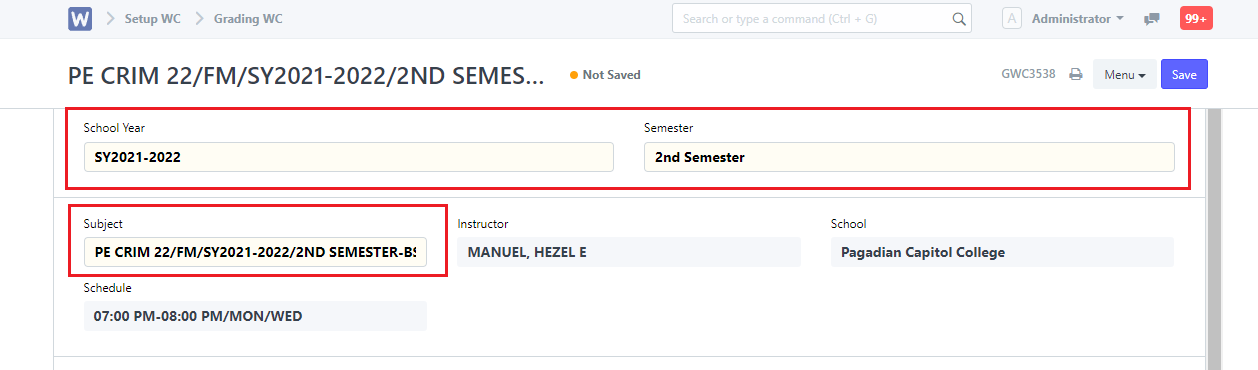Screen dimensions: 1258x370
Task: Click the School Year input field
Action: 348,157
